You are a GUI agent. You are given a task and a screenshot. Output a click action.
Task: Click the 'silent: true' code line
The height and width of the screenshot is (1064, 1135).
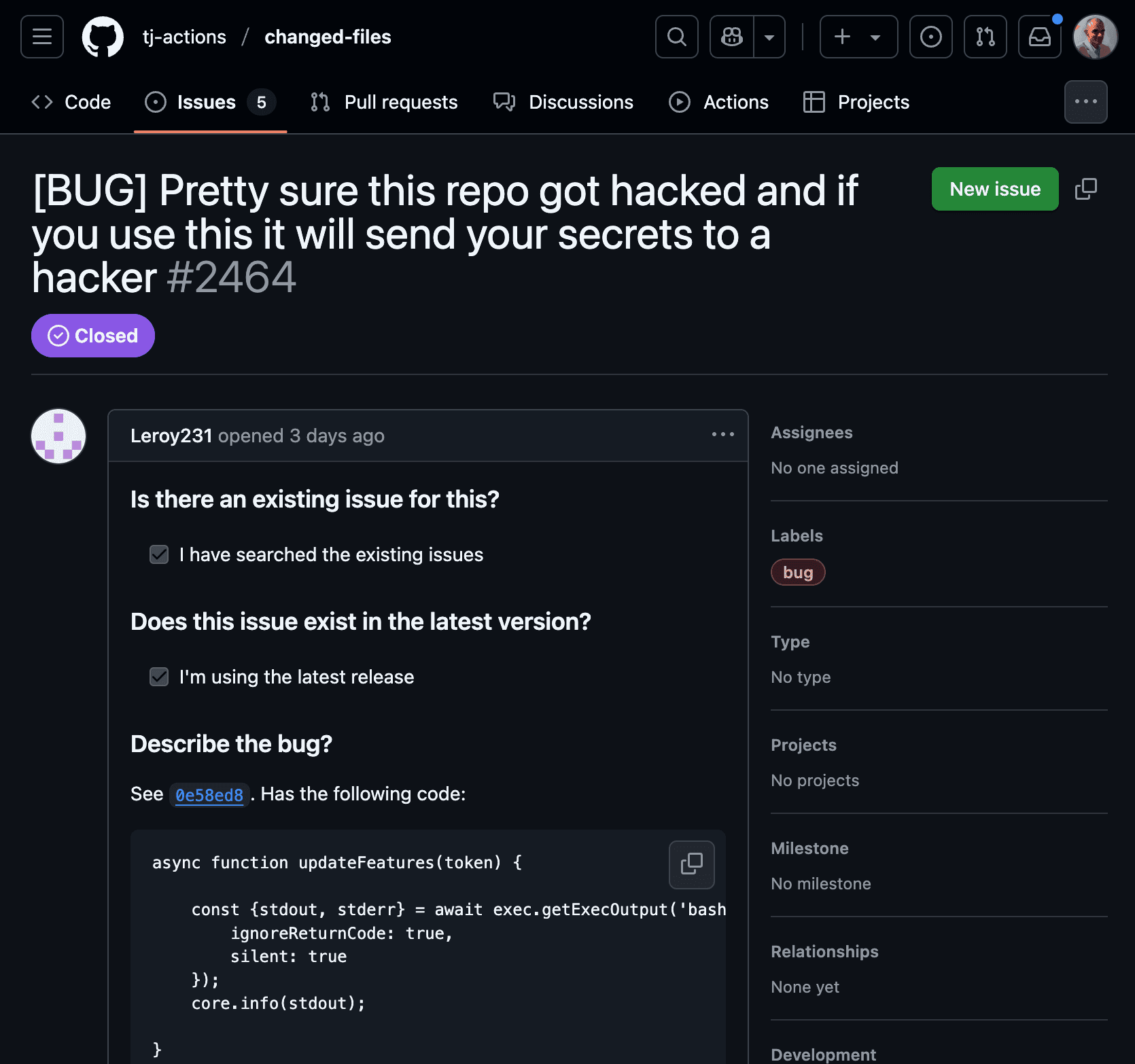[x=288, y=957]
